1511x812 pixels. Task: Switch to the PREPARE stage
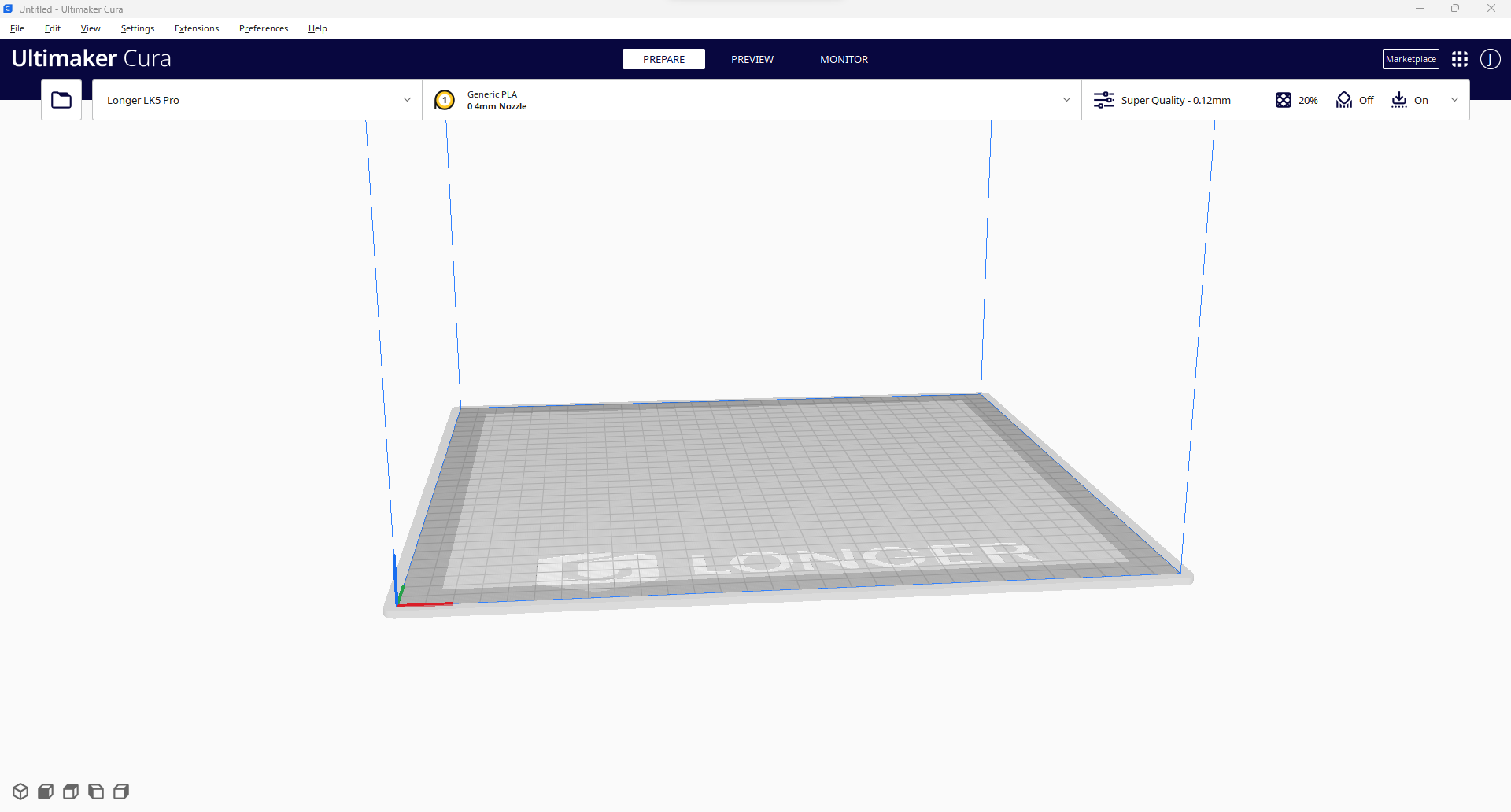click(663, 59)
